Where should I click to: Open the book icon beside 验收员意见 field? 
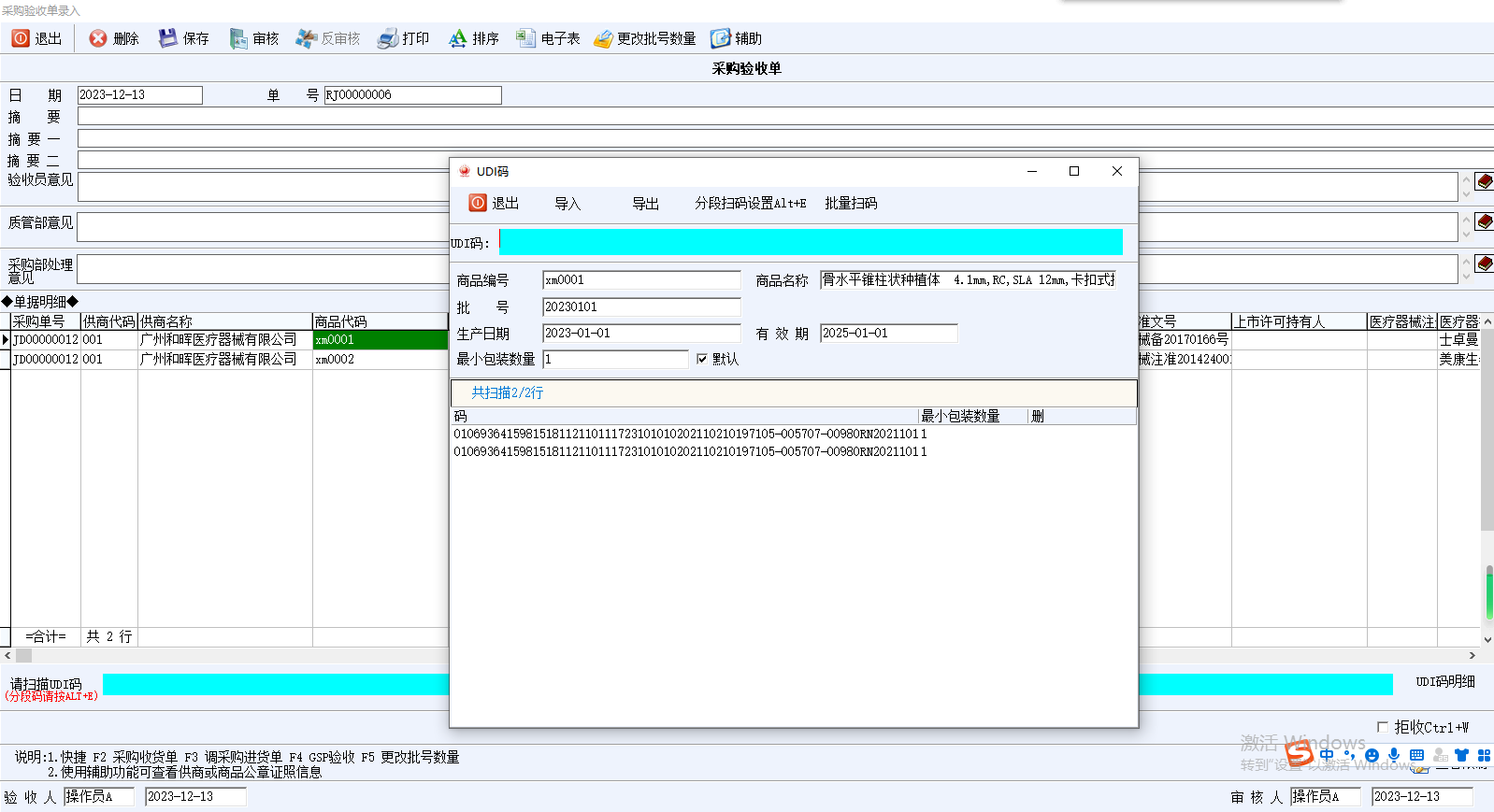click(x=1484, y=181)
